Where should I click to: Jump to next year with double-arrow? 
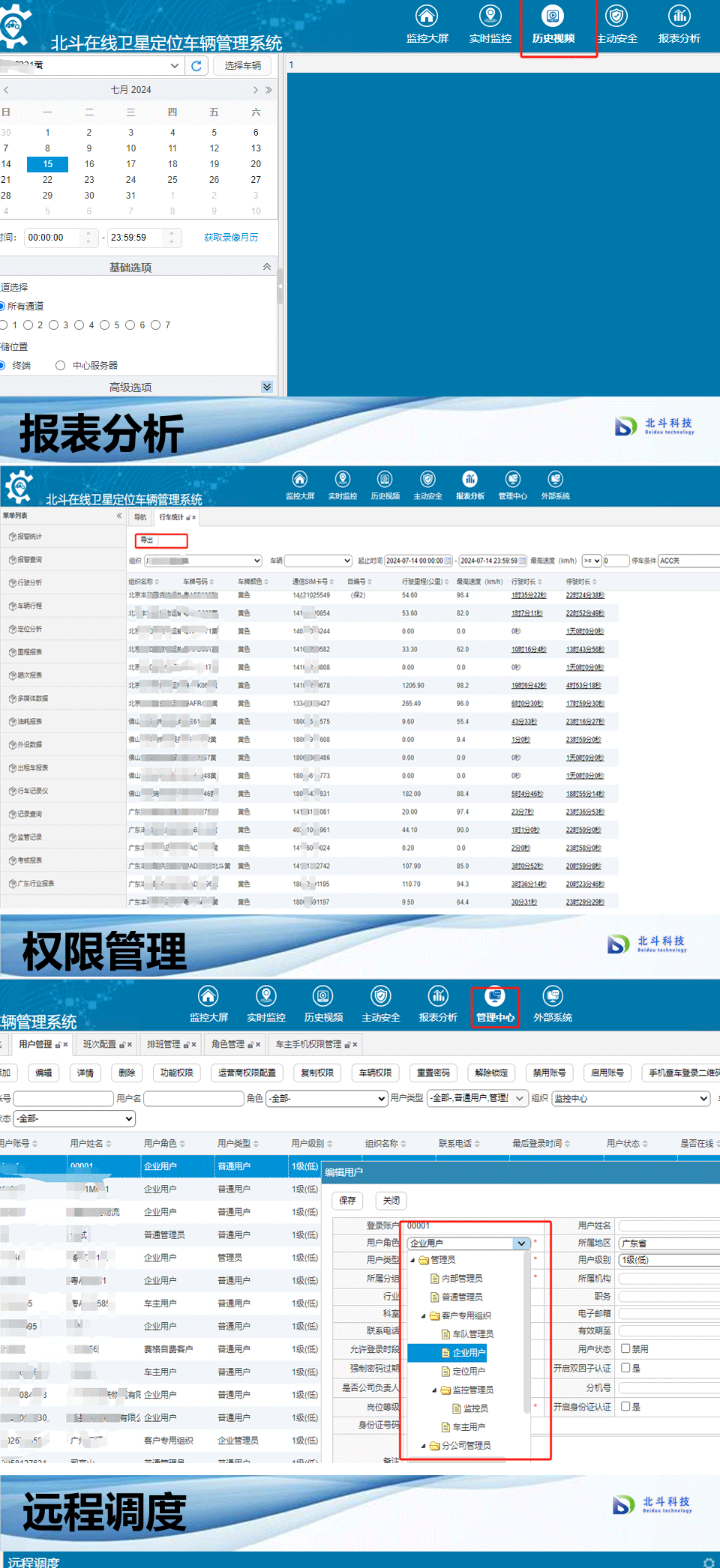click(268, 90)
